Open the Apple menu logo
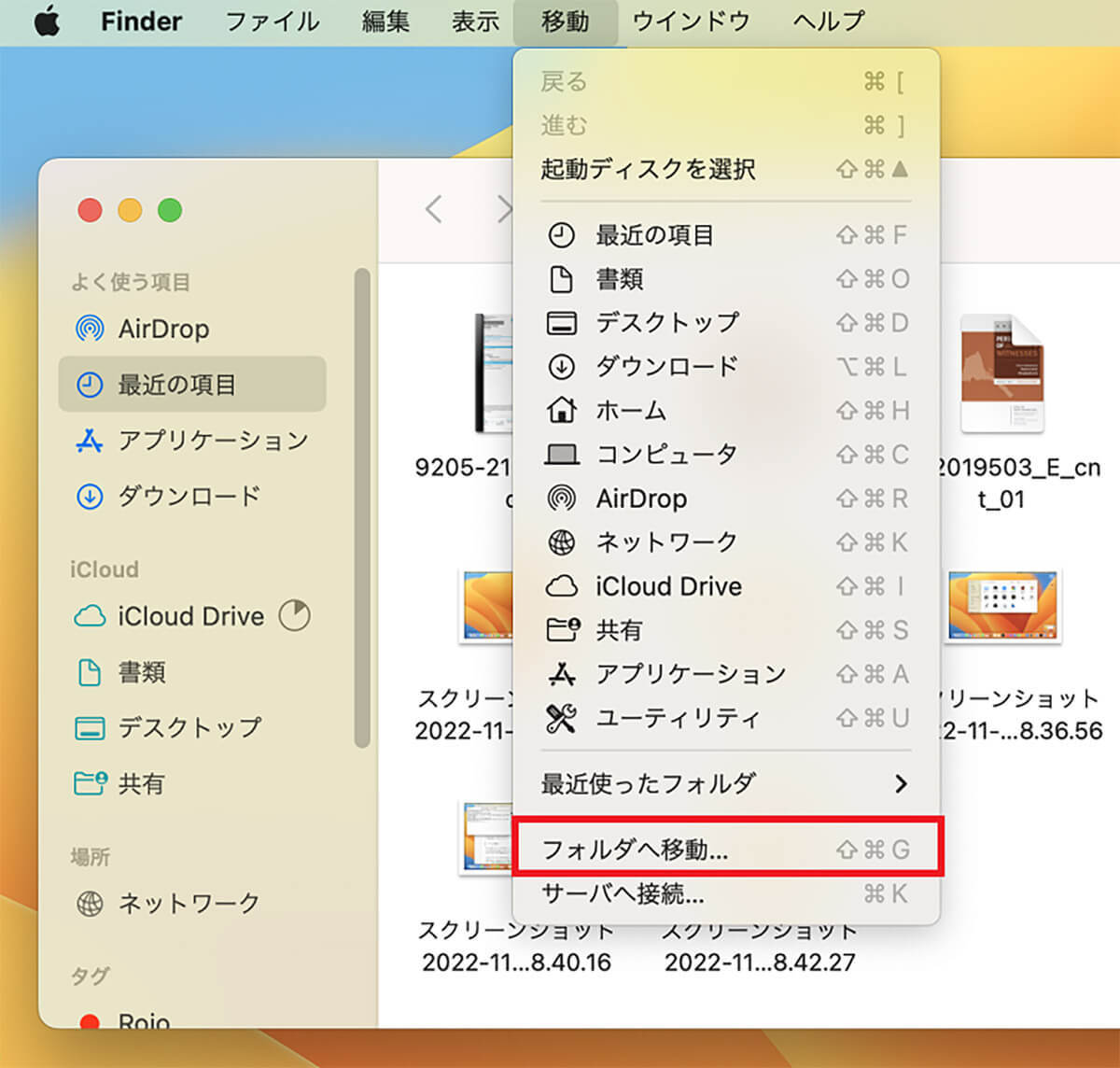 [47, 21]
